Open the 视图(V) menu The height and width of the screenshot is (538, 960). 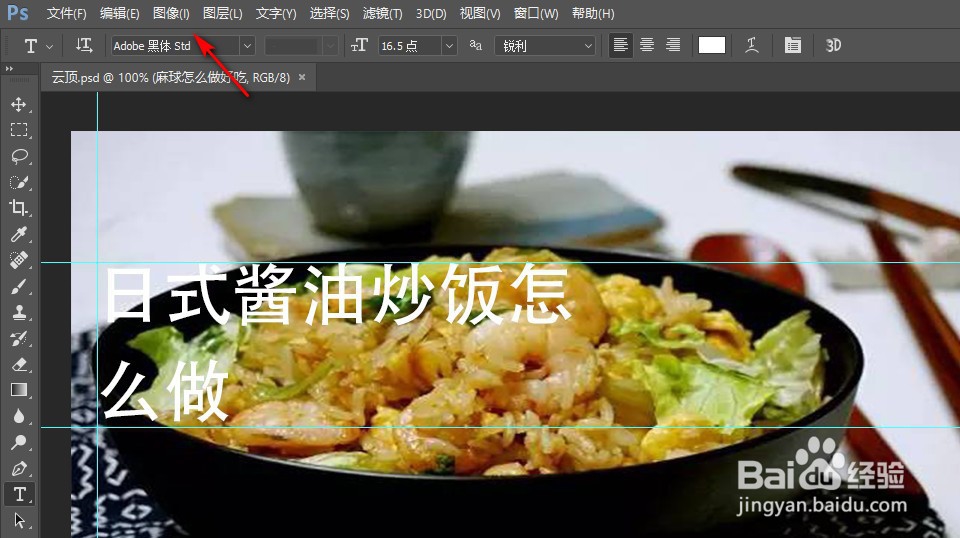(480, 13)
